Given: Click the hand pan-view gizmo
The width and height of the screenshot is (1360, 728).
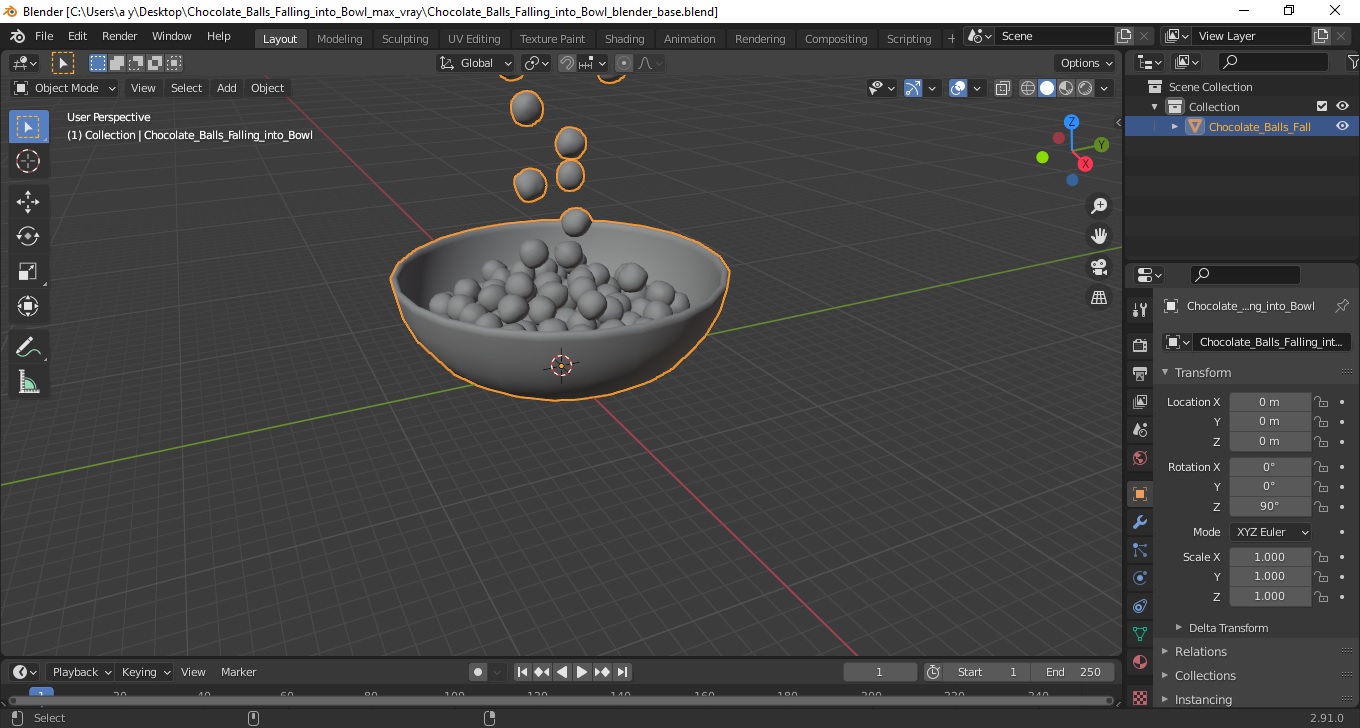Looking at the screenshot, I should [x=1099, y=236].
